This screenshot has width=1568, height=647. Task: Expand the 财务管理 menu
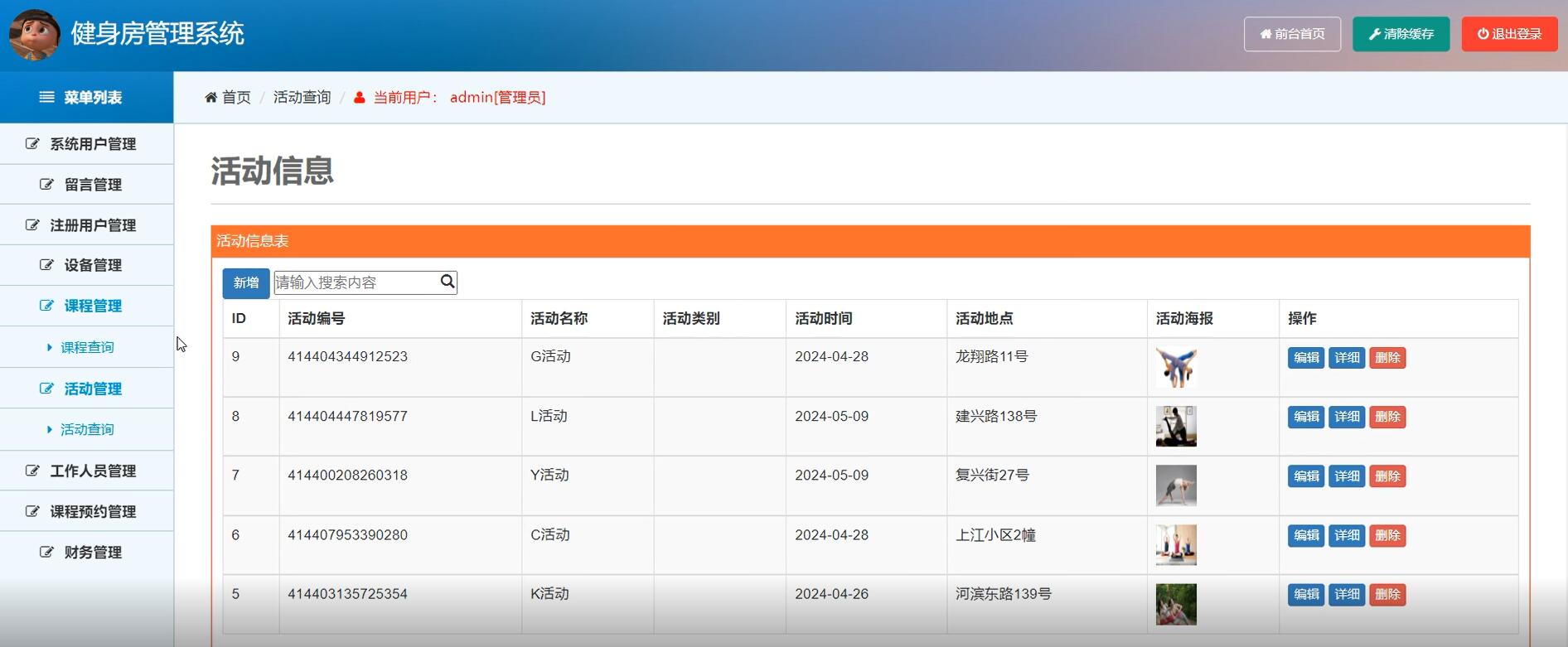coord(87,552)
